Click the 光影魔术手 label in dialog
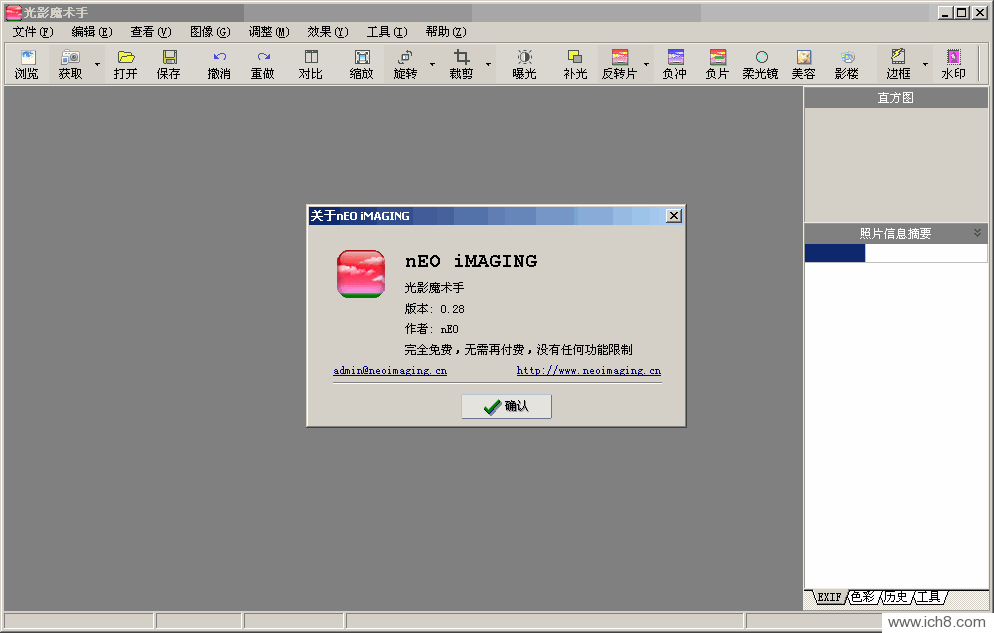Screen dimensions: 994x633 (434, 288)
